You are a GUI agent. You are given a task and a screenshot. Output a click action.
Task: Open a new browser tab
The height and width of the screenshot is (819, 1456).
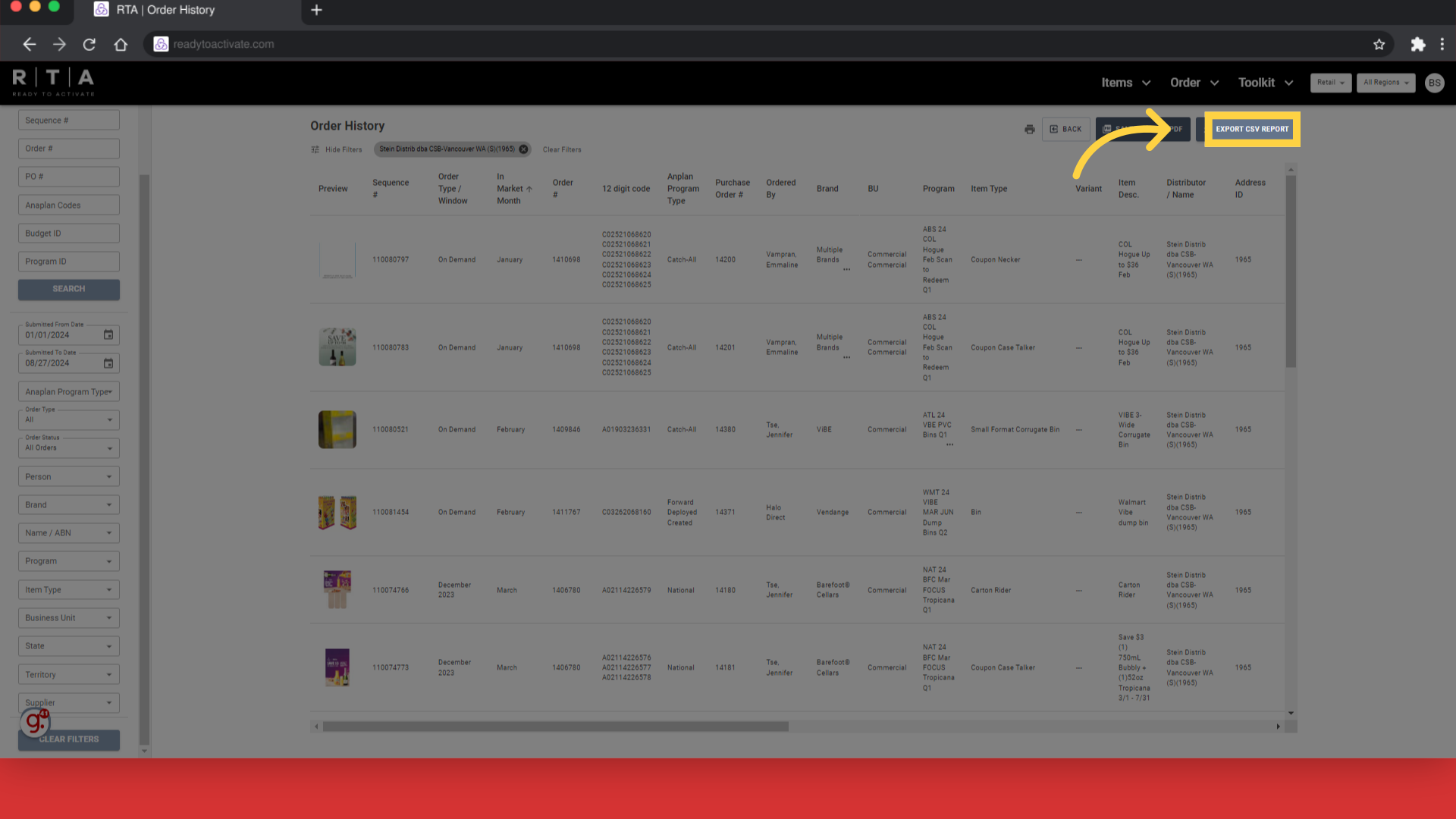(x=317, y=10)
